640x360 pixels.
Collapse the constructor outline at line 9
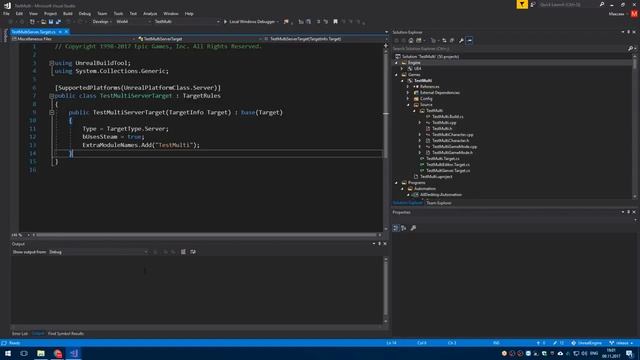(x=52, y=112)
